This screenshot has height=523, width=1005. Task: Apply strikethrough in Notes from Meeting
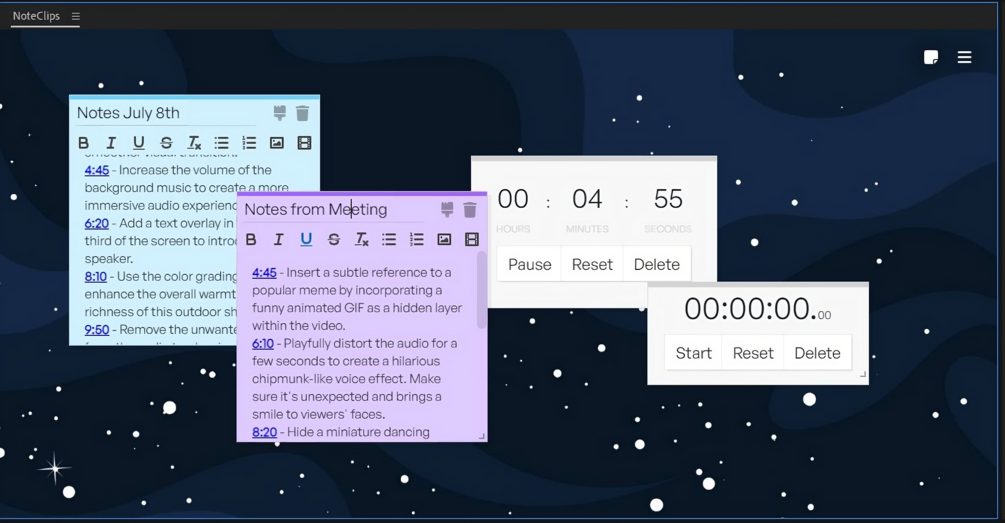[334, 240]
